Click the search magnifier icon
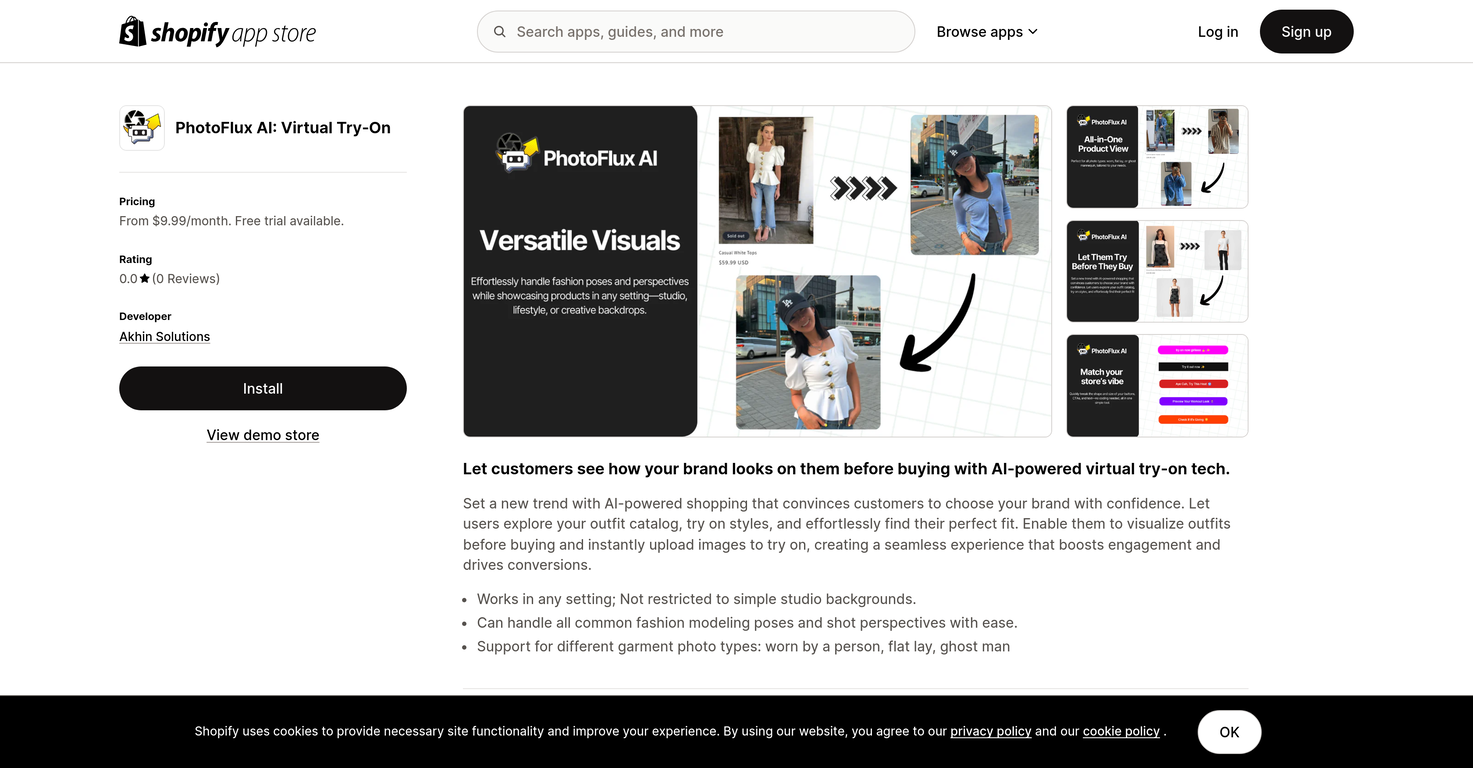This screenshot has height=768, width=1473. pos(500,32)
